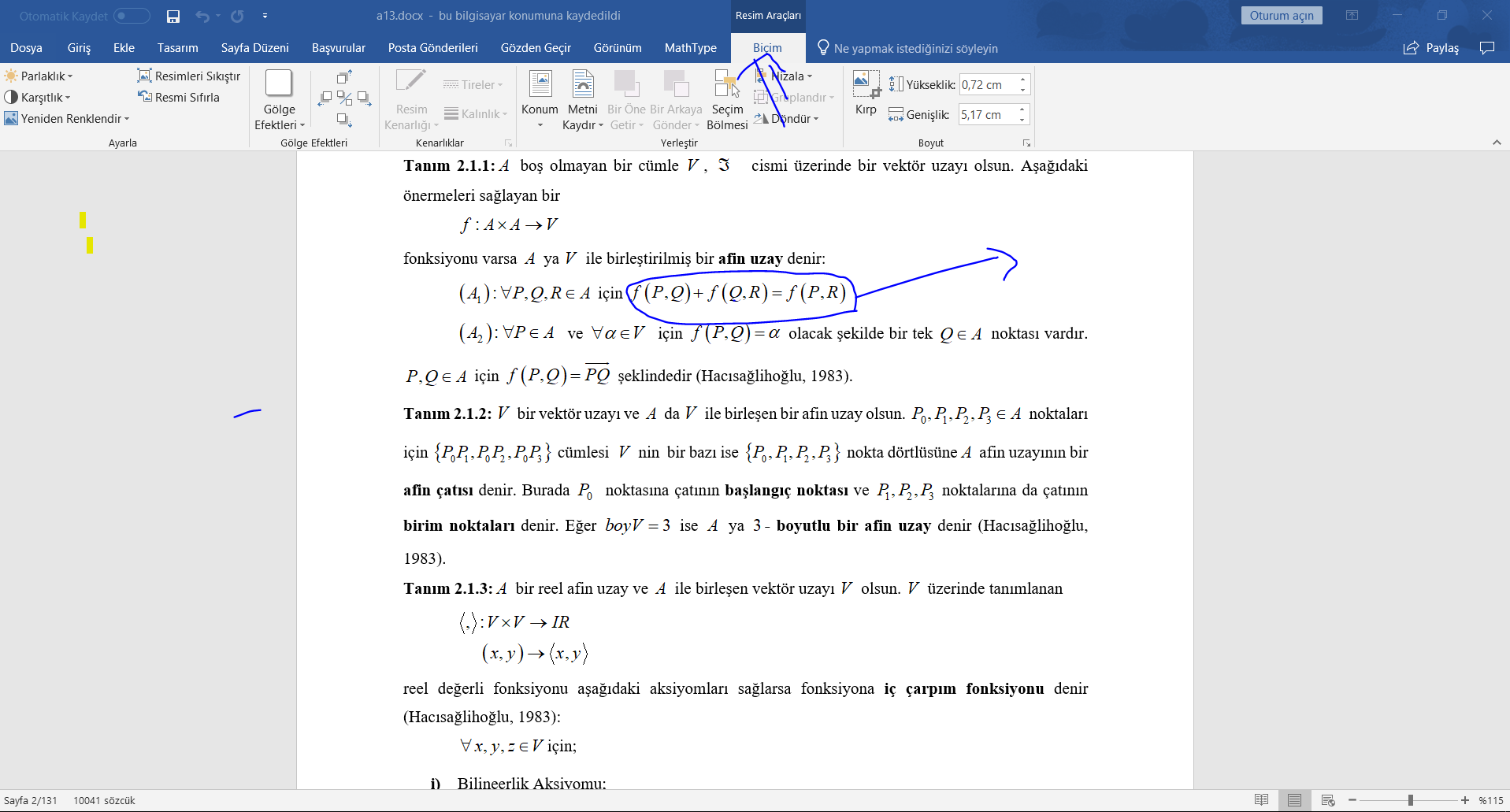Open the undo history dropdown arrow
Viewport: 1510px width, 812px height.
218,16
